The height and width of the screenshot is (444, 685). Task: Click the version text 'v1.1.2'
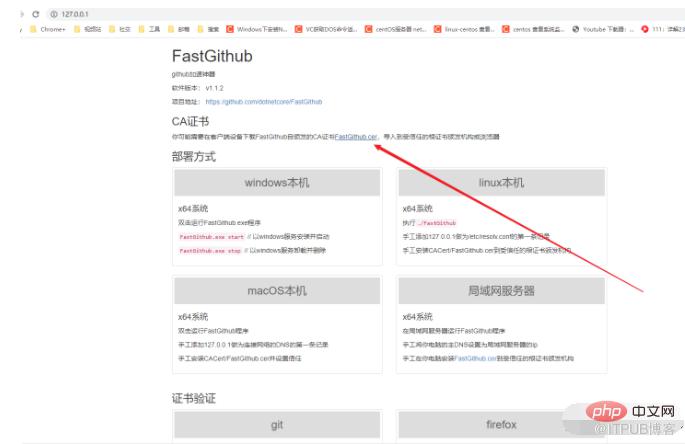pos(214,88)
